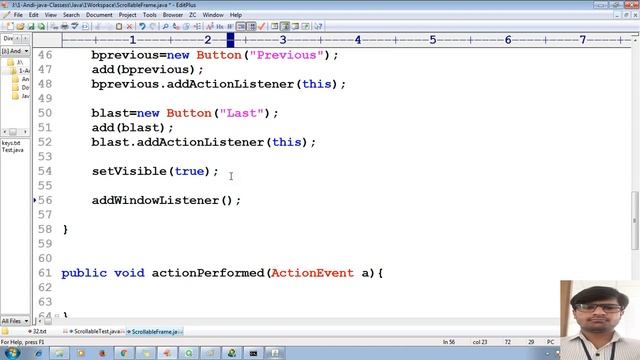Click the red Delete X toolbar icon

coord(129,27)
